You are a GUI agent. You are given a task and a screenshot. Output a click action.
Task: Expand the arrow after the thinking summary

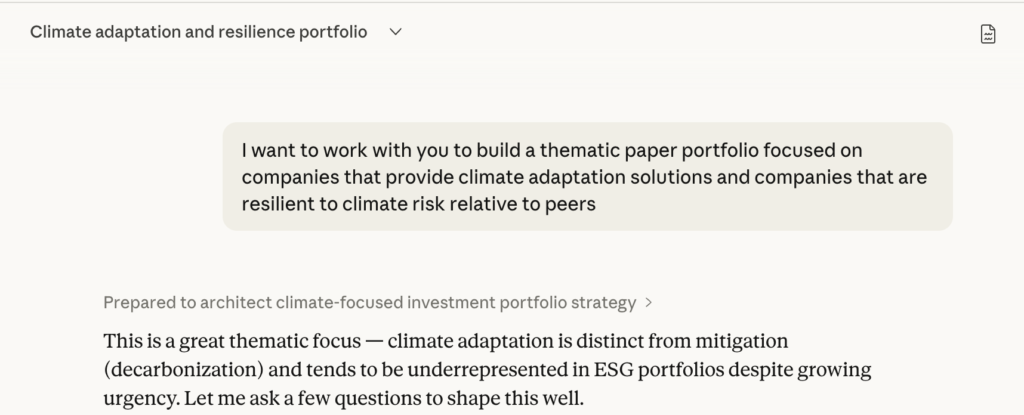(x=649, y=302)
